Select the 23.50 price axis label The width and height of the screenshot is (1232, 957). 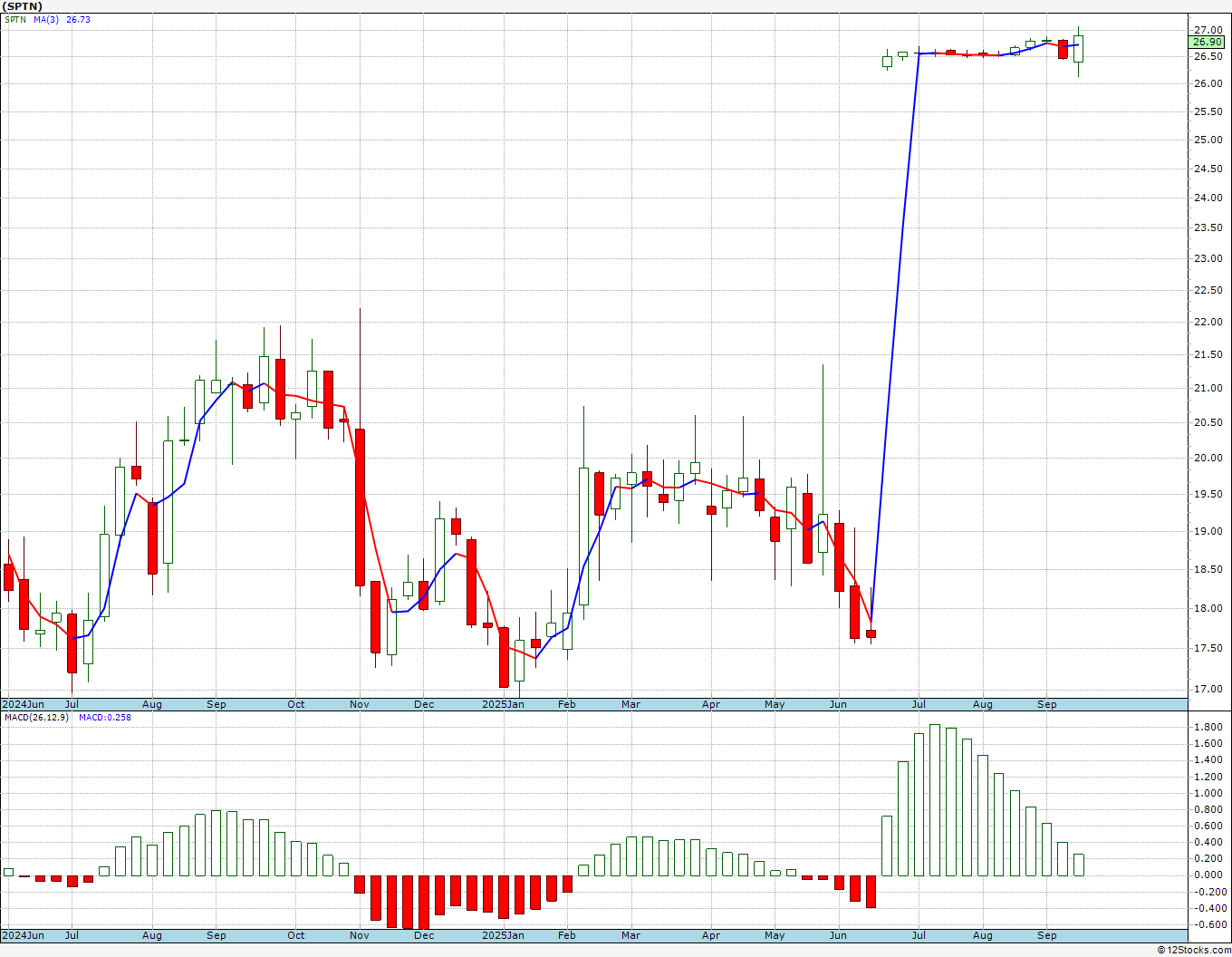click(1208, 227)
